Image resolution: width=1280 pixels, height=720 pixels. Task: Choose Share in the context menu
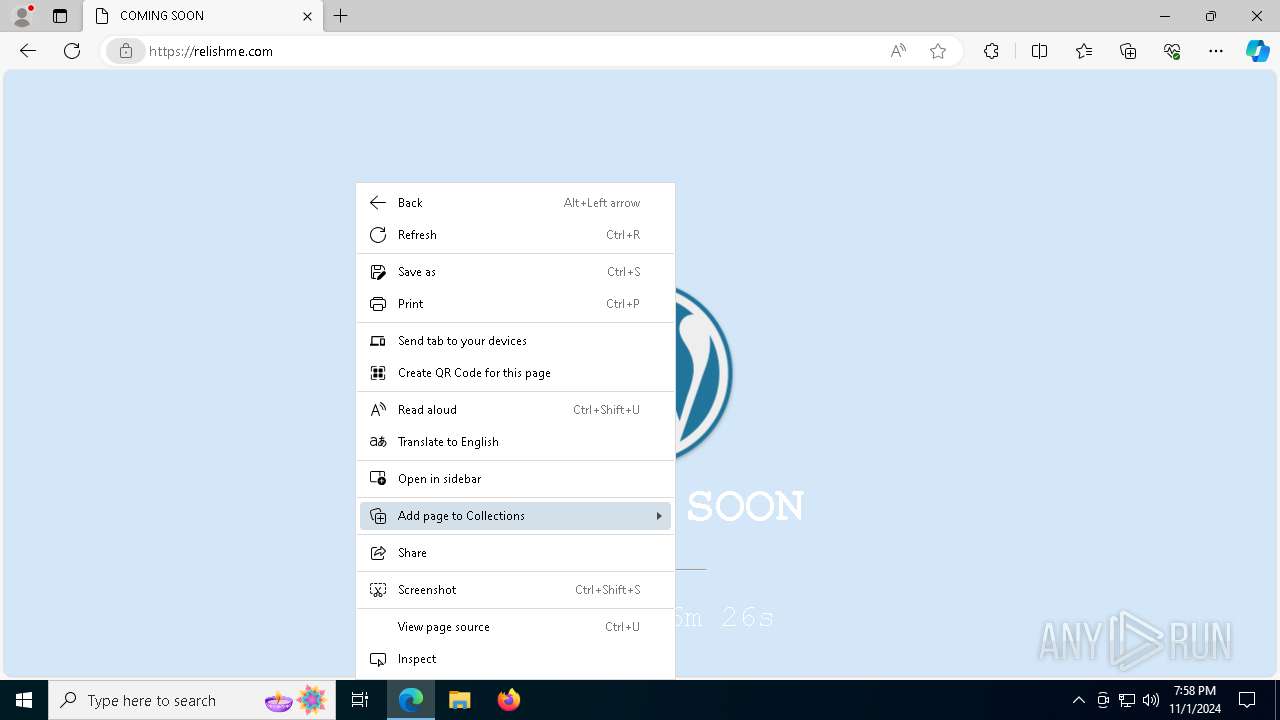(516, 553)
